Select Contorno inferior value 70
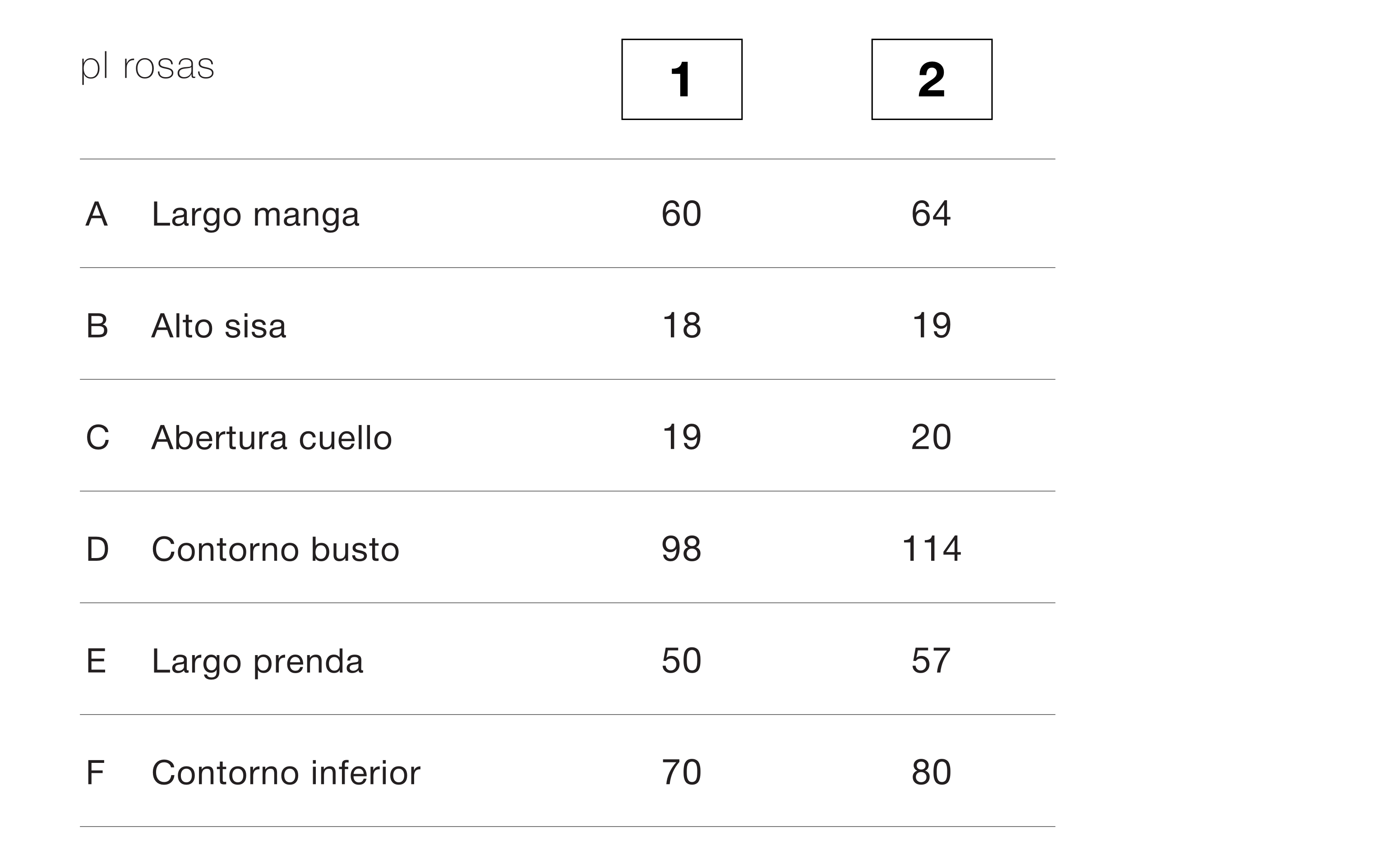The height and width of the screenshot is (868, 1385). pyautogui.click(x=681, y=772)
